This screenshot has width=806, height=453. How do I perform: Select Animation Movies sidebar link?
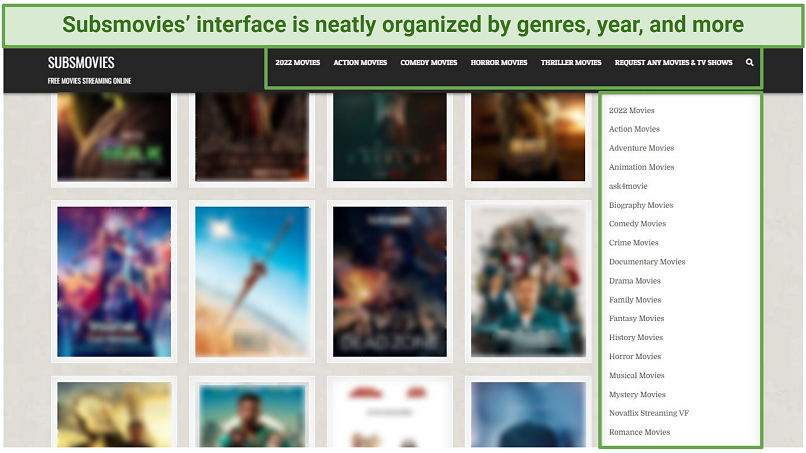(642, 167)
